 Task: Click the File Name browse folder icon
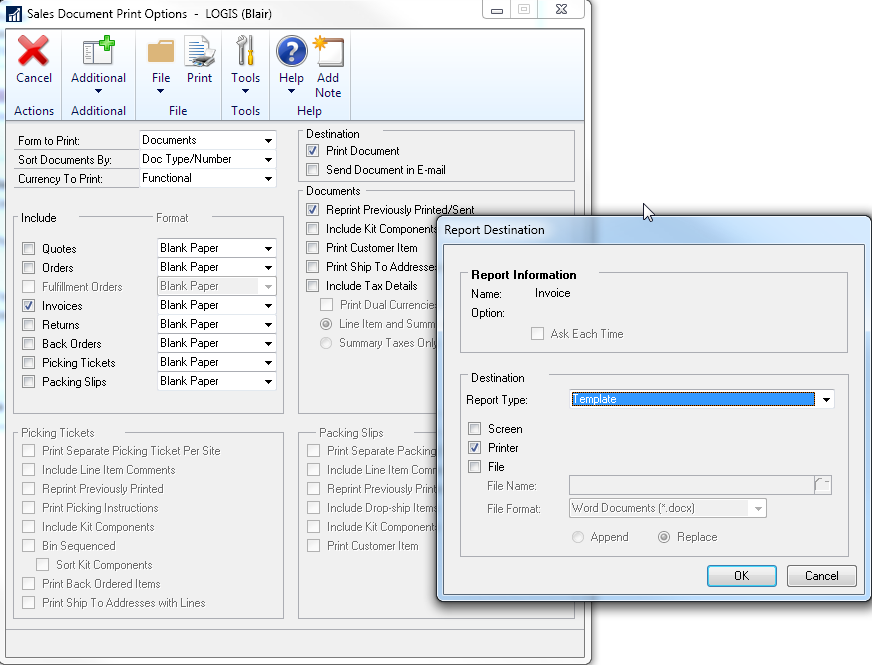pos(822,486)
